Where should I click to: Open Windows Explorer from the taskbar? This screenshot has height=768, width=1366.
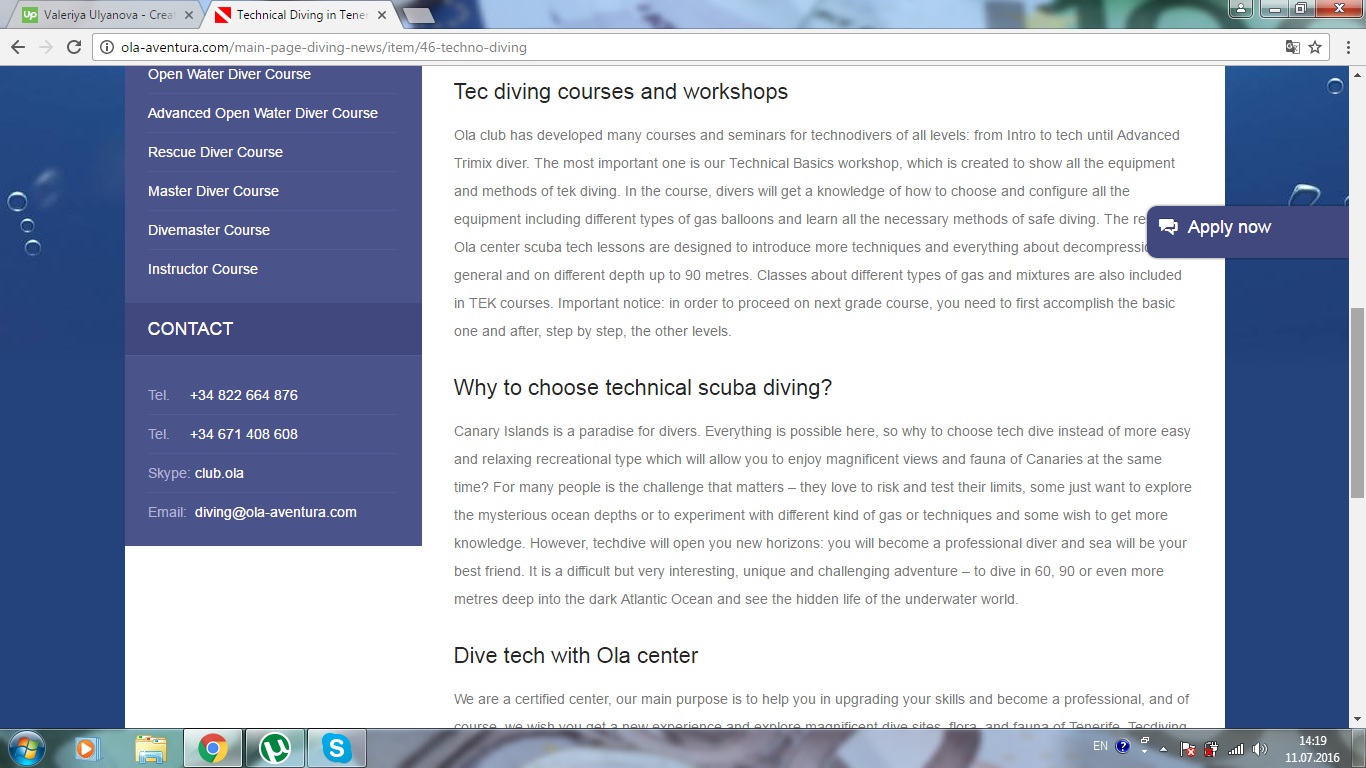click(x=150, y=748)
